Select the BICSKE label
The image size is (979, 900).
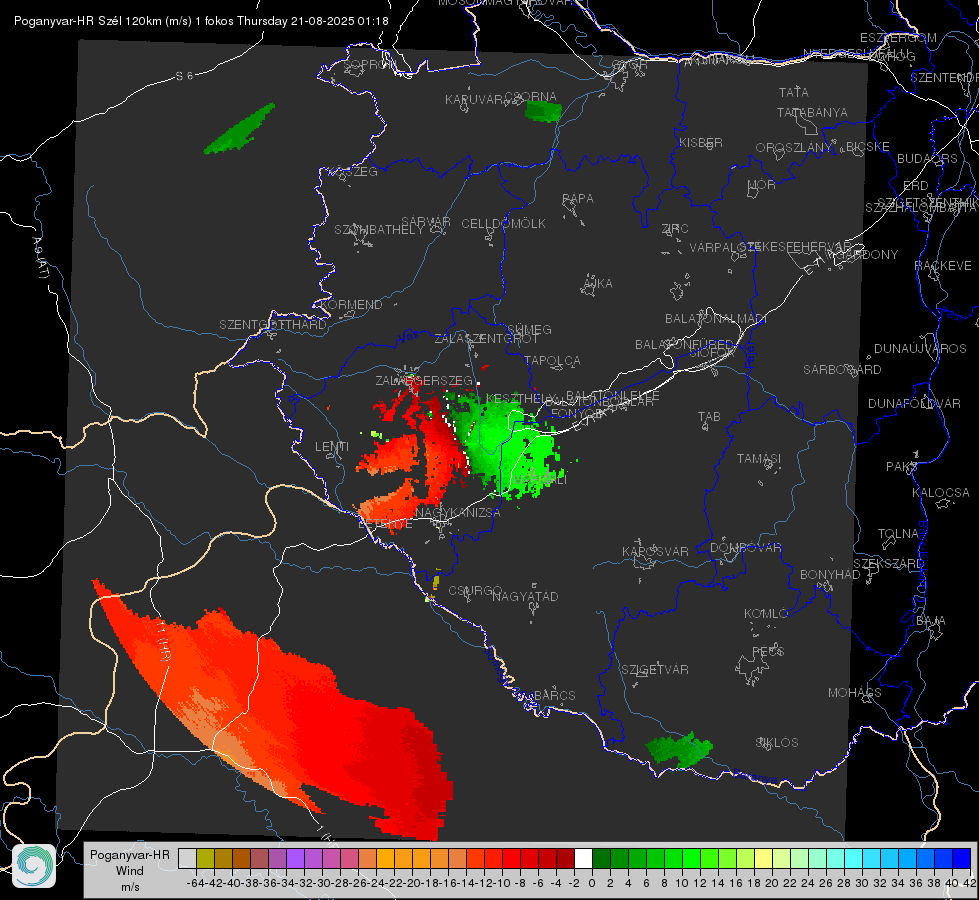click(868, 147)
